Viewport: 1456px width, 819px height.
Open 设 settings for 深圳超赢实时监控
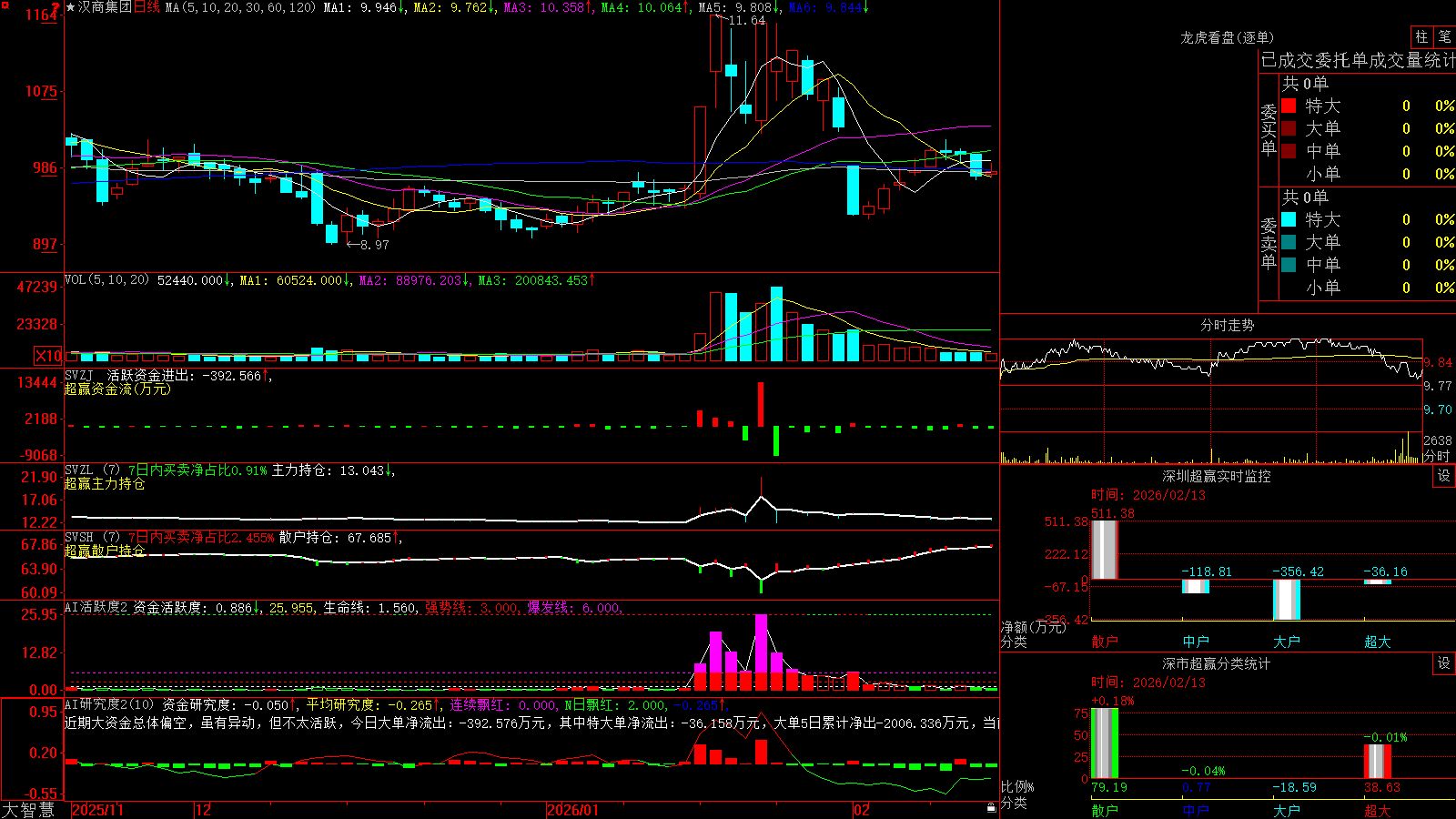1444,476
